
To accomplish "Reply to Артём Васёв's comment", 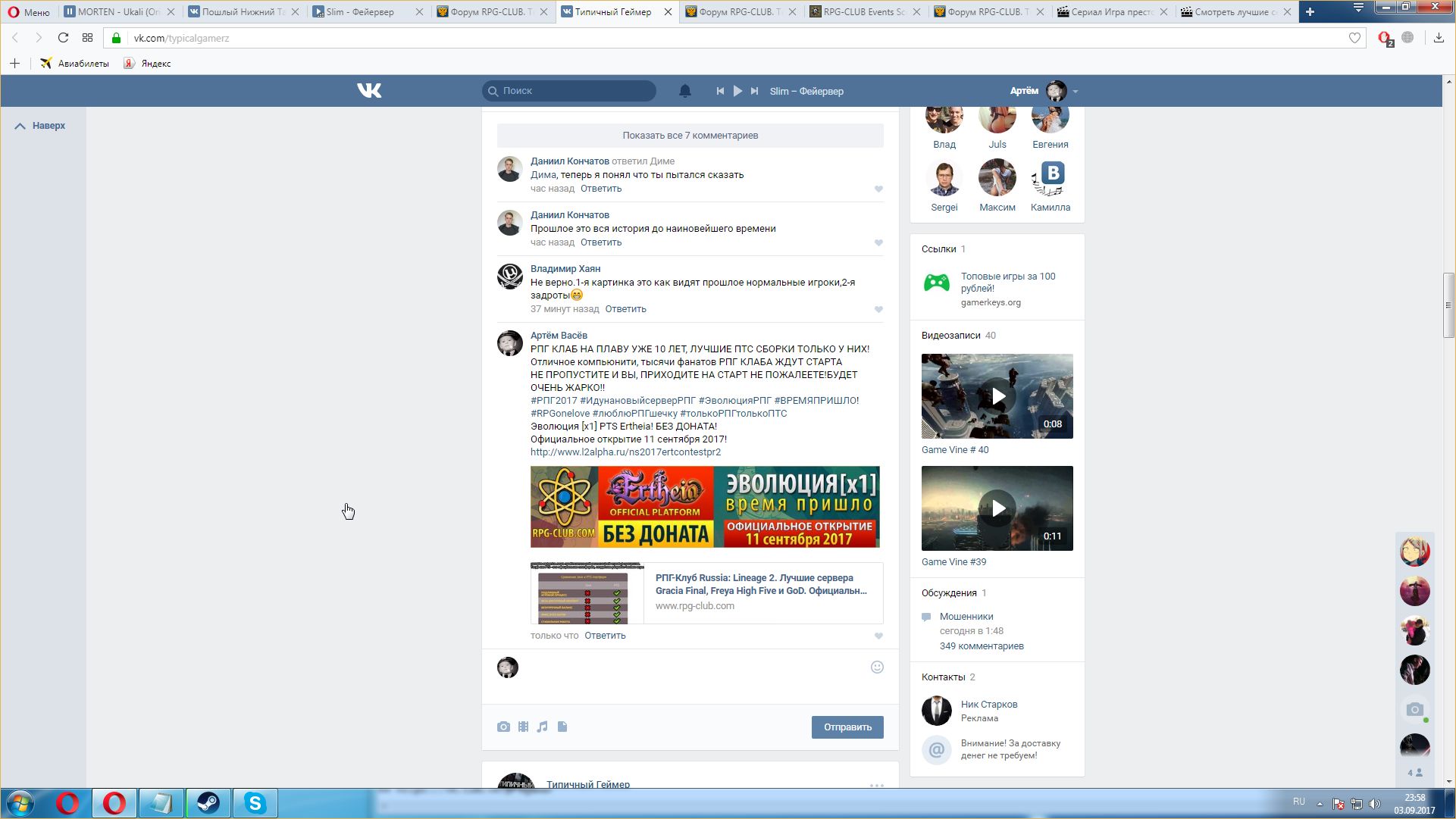I will 605,636.
